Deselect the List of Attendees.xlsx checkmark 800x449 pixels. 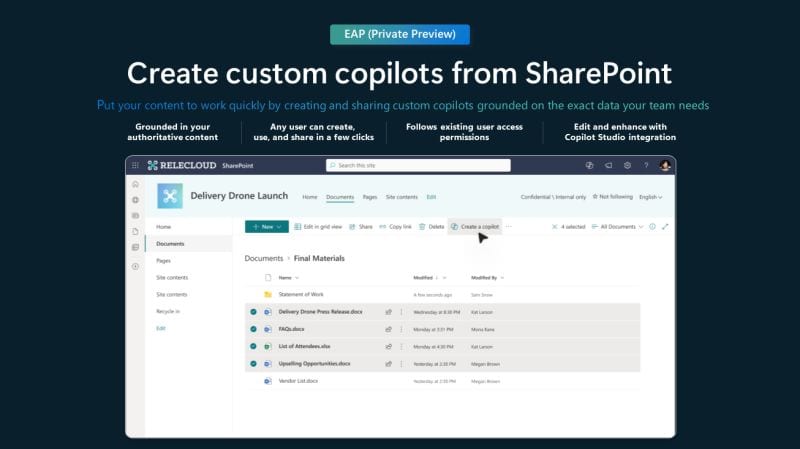click(x=253, y=346)
